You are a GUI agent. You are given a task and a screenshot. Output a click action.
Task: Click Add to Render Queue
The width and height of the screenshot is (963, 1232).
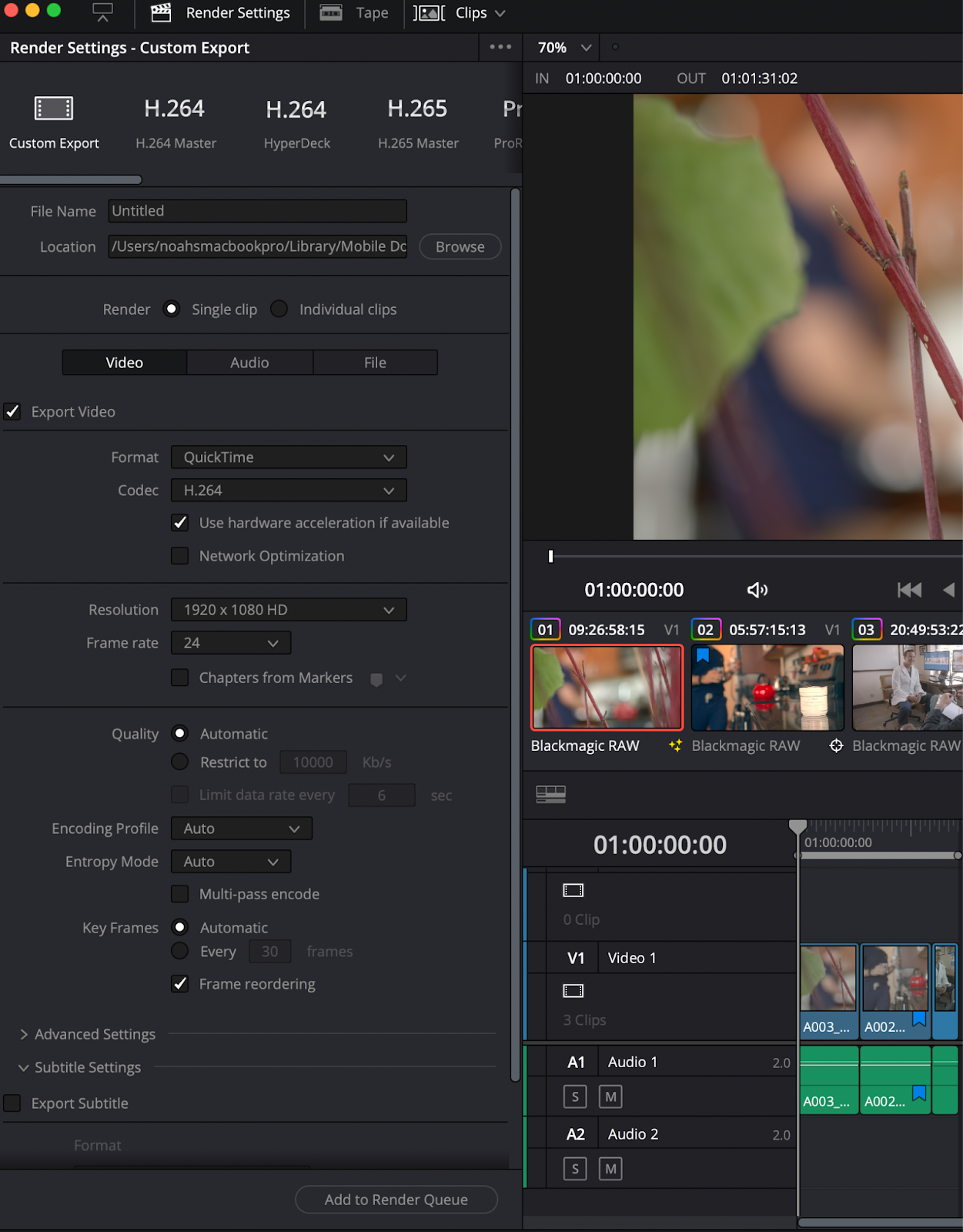coord(396,1200)
